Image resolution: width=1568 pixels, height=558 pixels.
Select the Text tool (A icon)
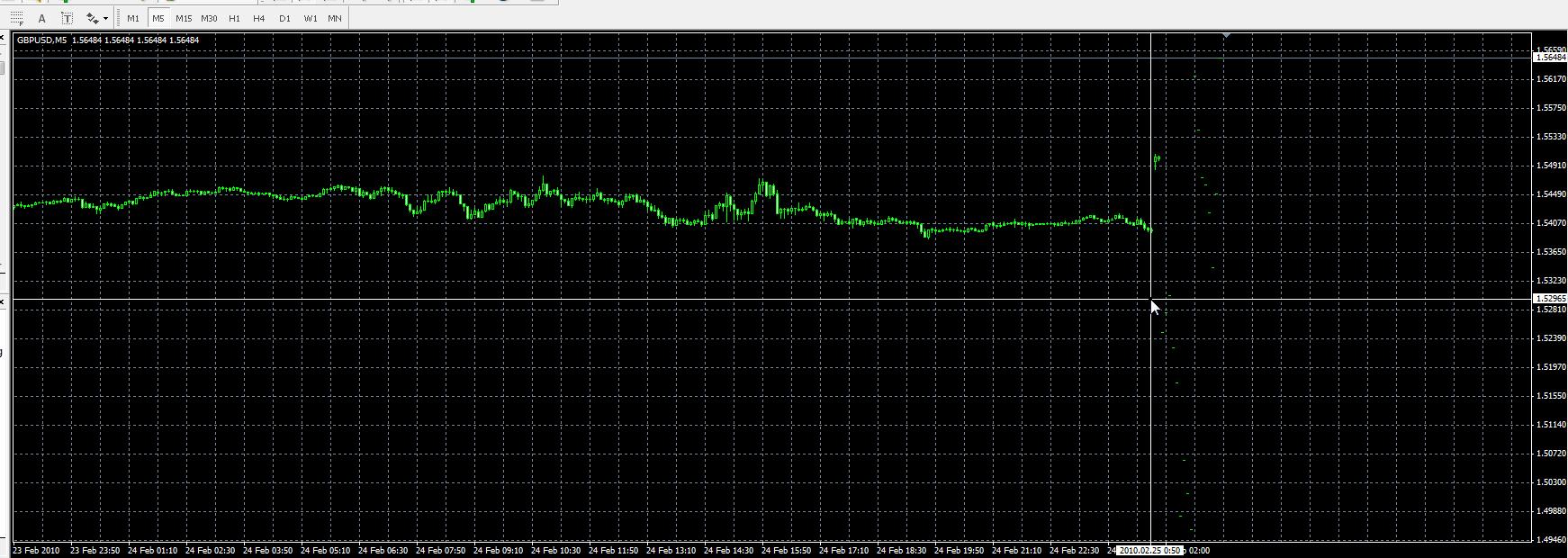(41, 18)
